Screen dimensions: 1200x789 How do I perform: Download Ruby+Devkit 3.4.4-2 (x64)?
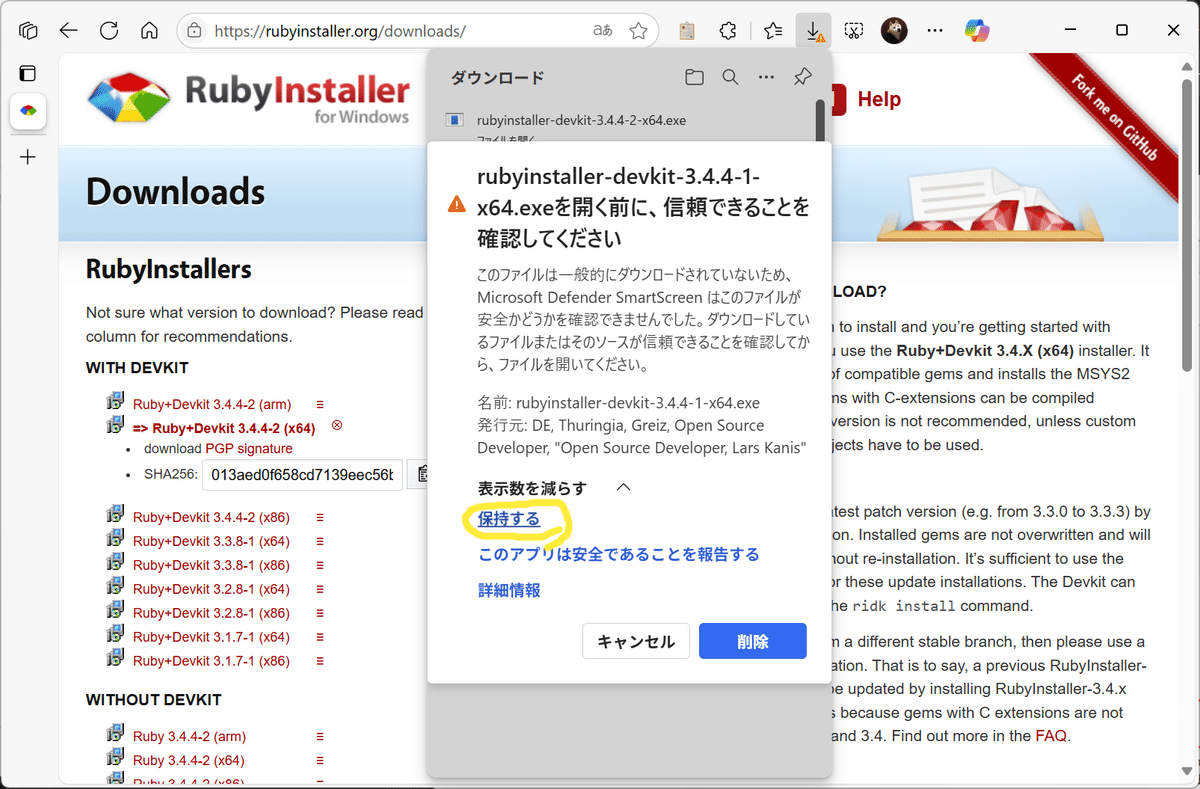click(224, 428)
